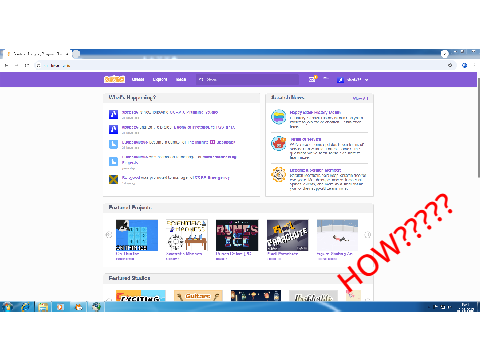Open the dark lanterns featured studio thumbnail

coord(256,295)
